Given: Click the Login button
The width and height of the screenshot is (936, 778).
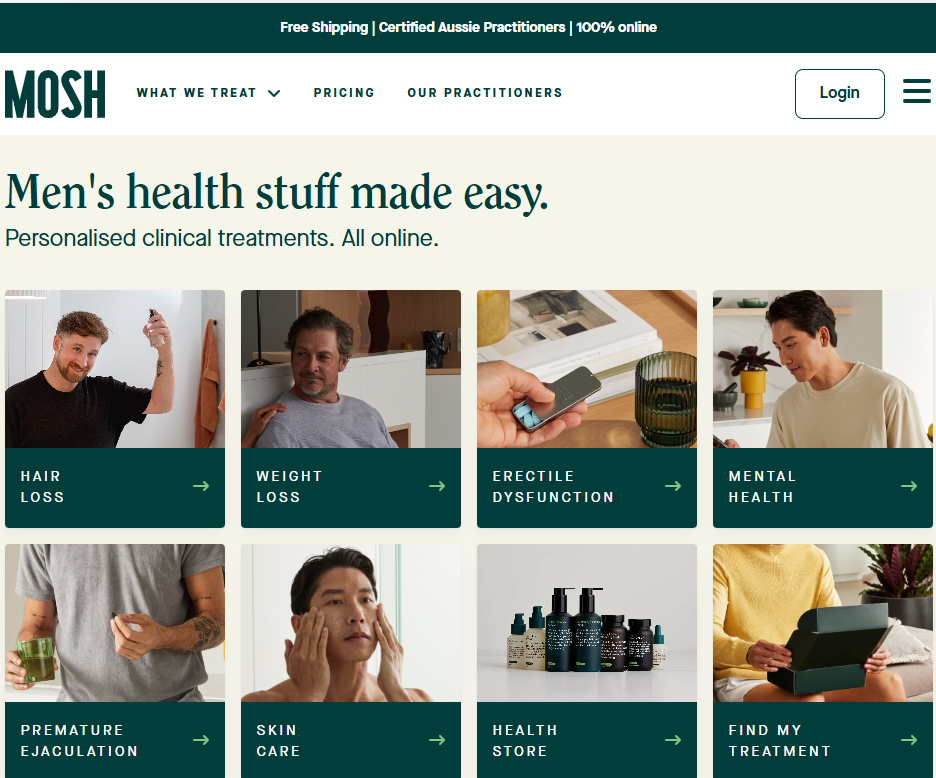Looking at the screenshot, I should 839,94.
